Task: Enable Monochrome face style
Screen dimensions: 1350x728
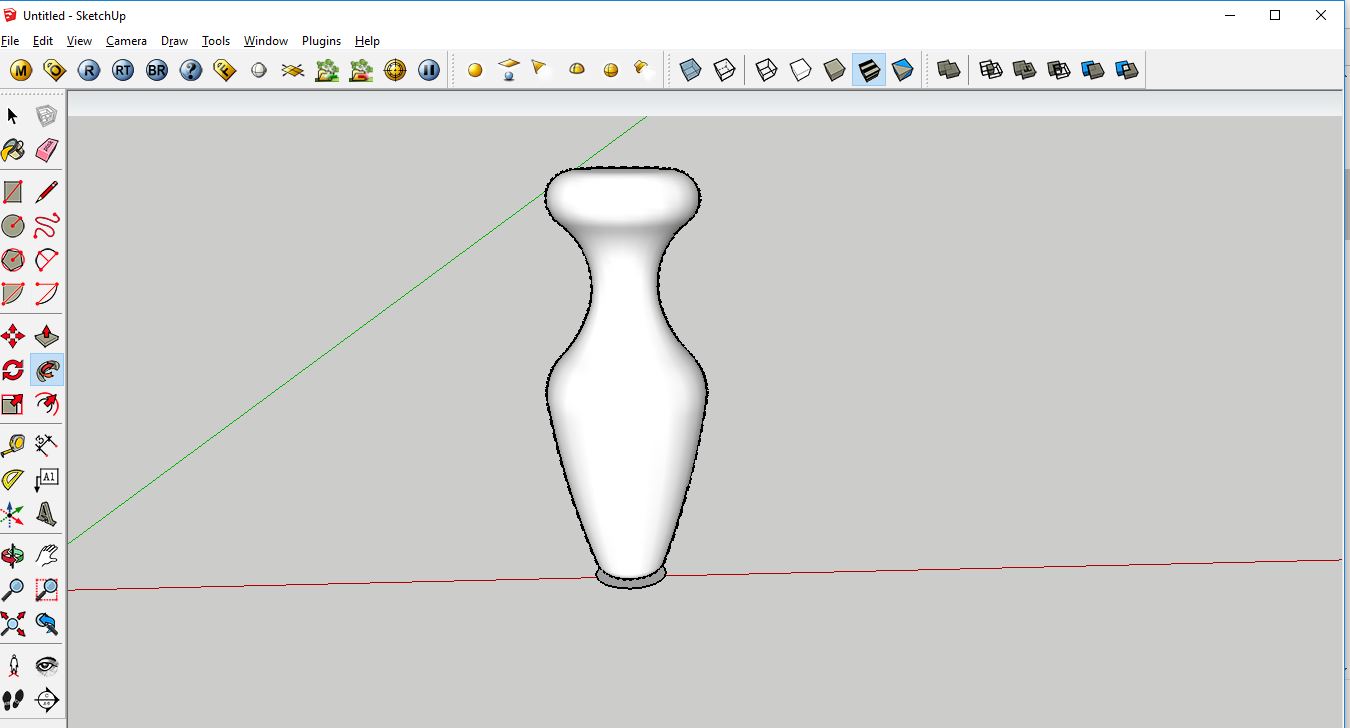Action: [905, 69]
